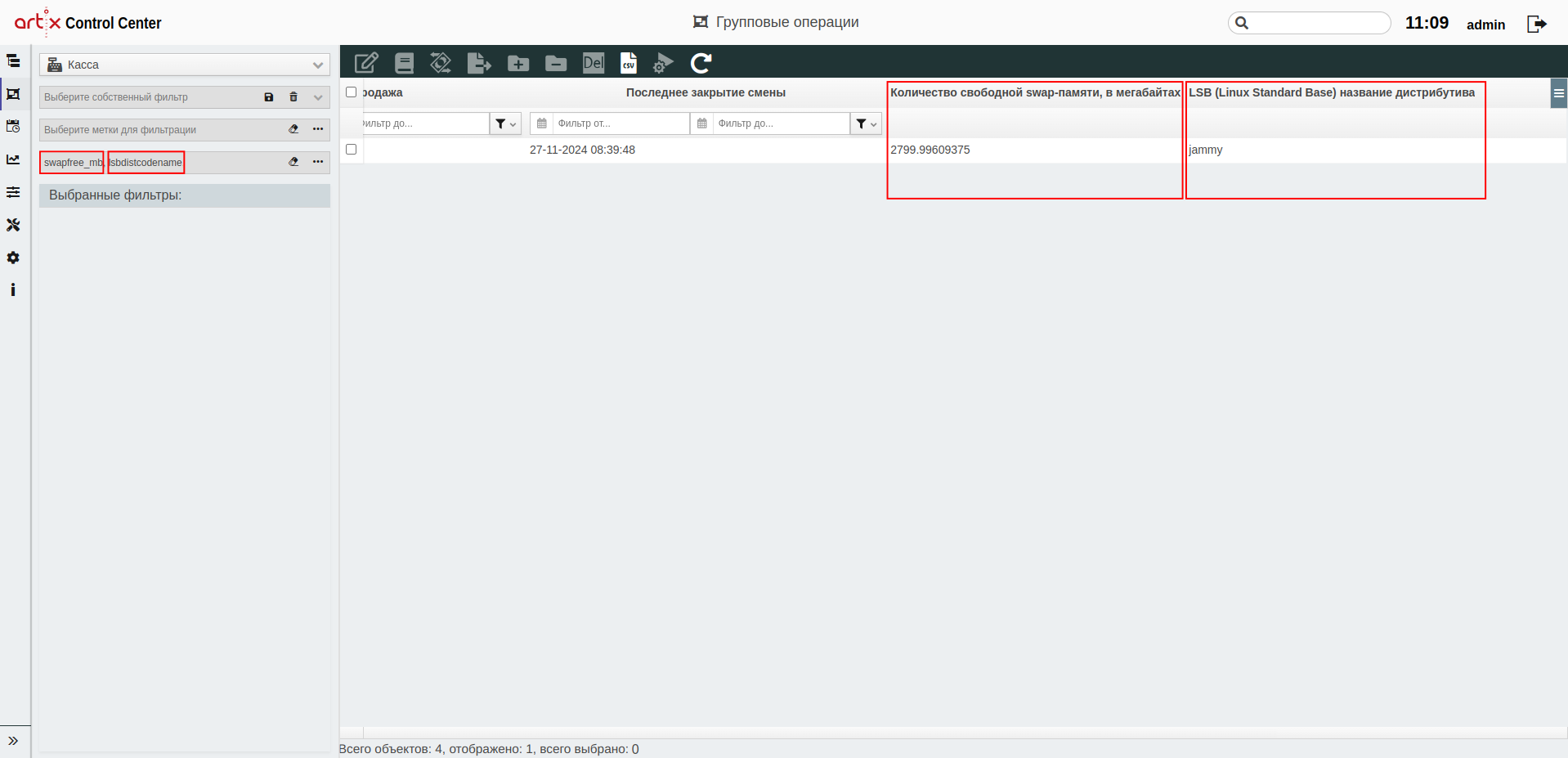The height and width of the screenshot is (758, 1568).
Task: Click the CSV export toolbar icon
Action: pyautogui.click(x=628, y=63)
